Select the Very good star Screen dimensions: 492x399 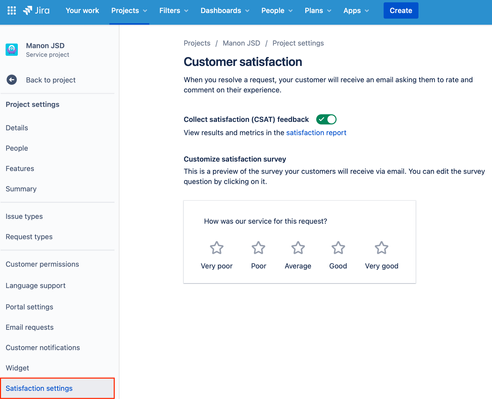381,248
